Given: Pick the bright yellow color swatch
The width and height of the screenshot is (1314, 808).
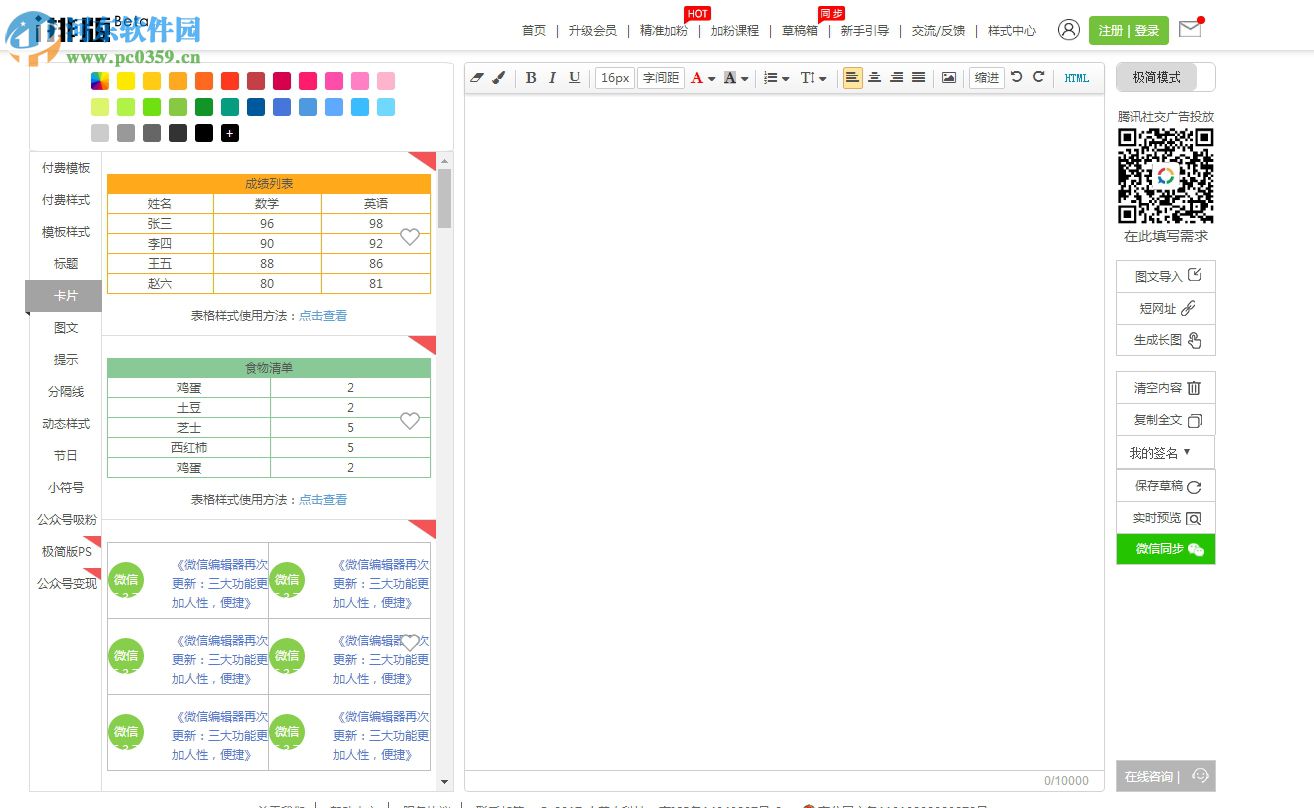Looking at the screenshot, I should (x=126, y=81).
